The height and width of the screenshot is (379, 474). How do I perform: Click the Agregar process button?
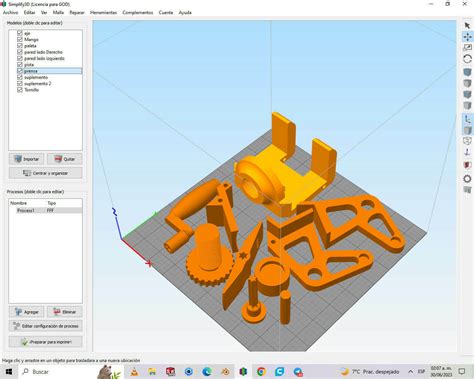click(x=26, y=312)
